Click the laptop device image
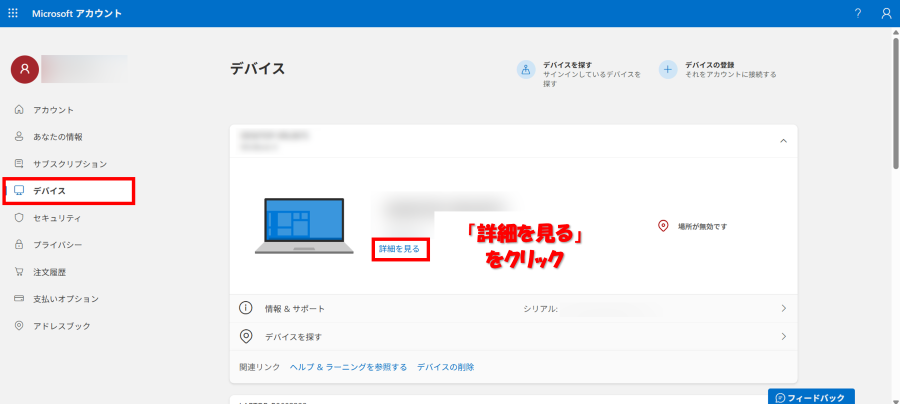 [x=302, y=226]
